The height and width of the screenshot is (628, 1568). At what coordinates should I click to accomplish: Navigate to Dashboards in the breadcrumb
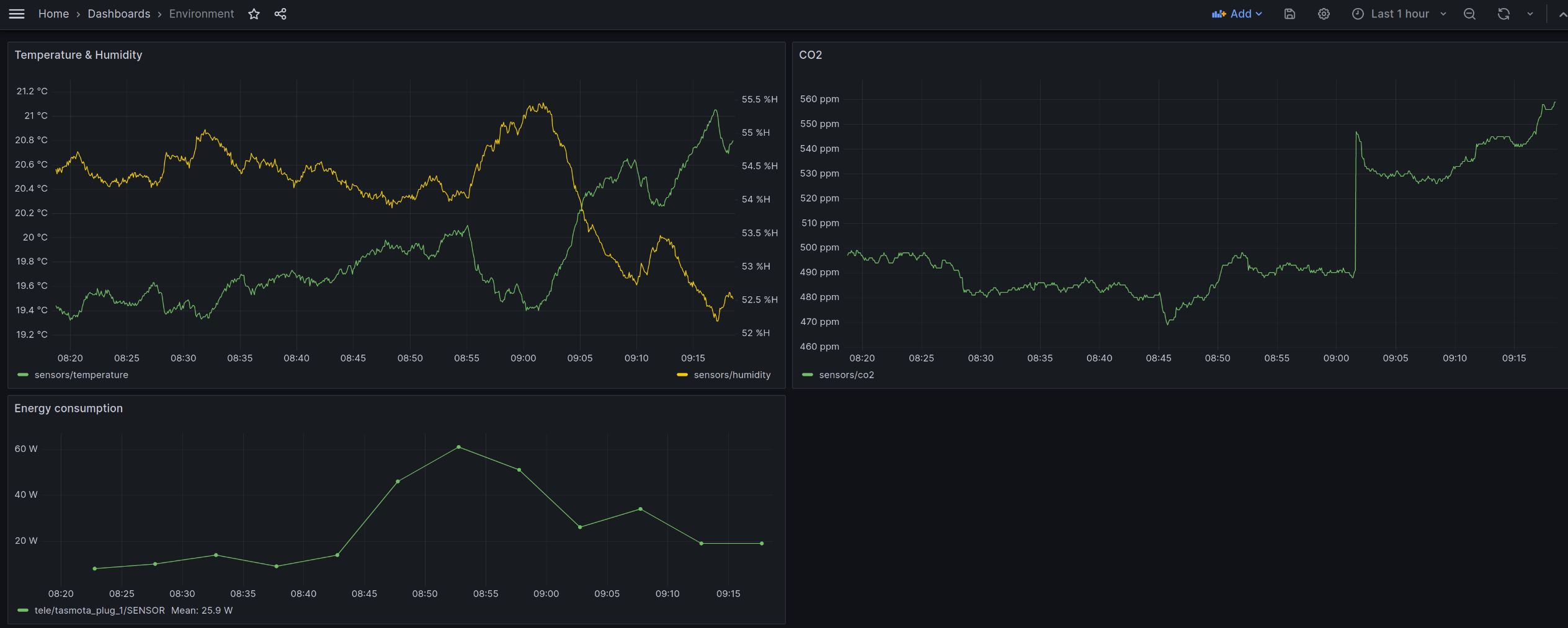tap(118, 14)
